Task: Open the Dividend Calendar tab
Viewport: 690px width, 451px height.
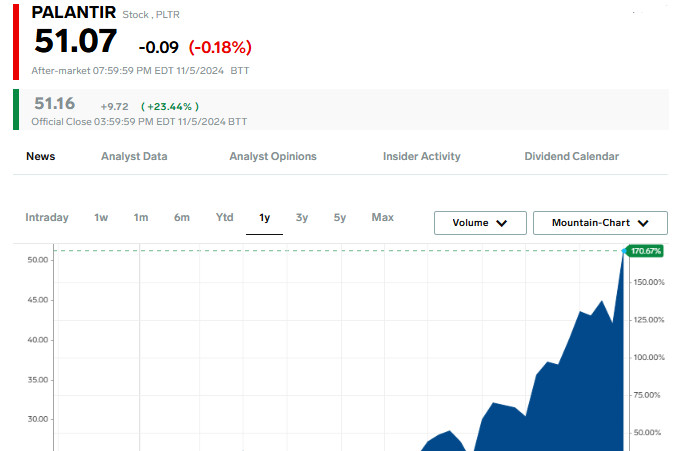Action: [x=572, y=156]
